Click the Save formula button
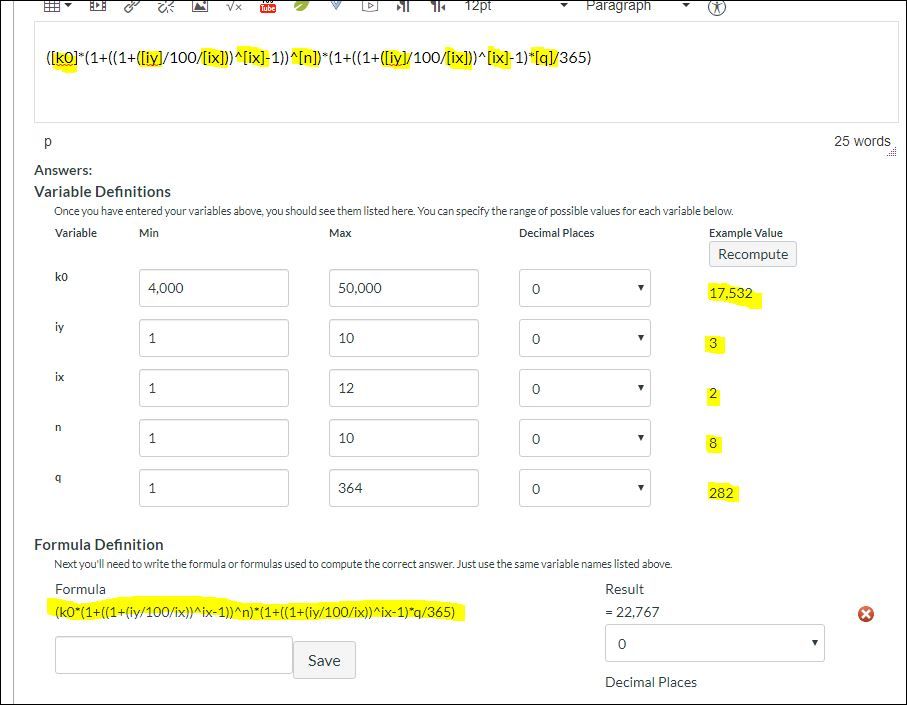907x705 pixels. [324, 660]
